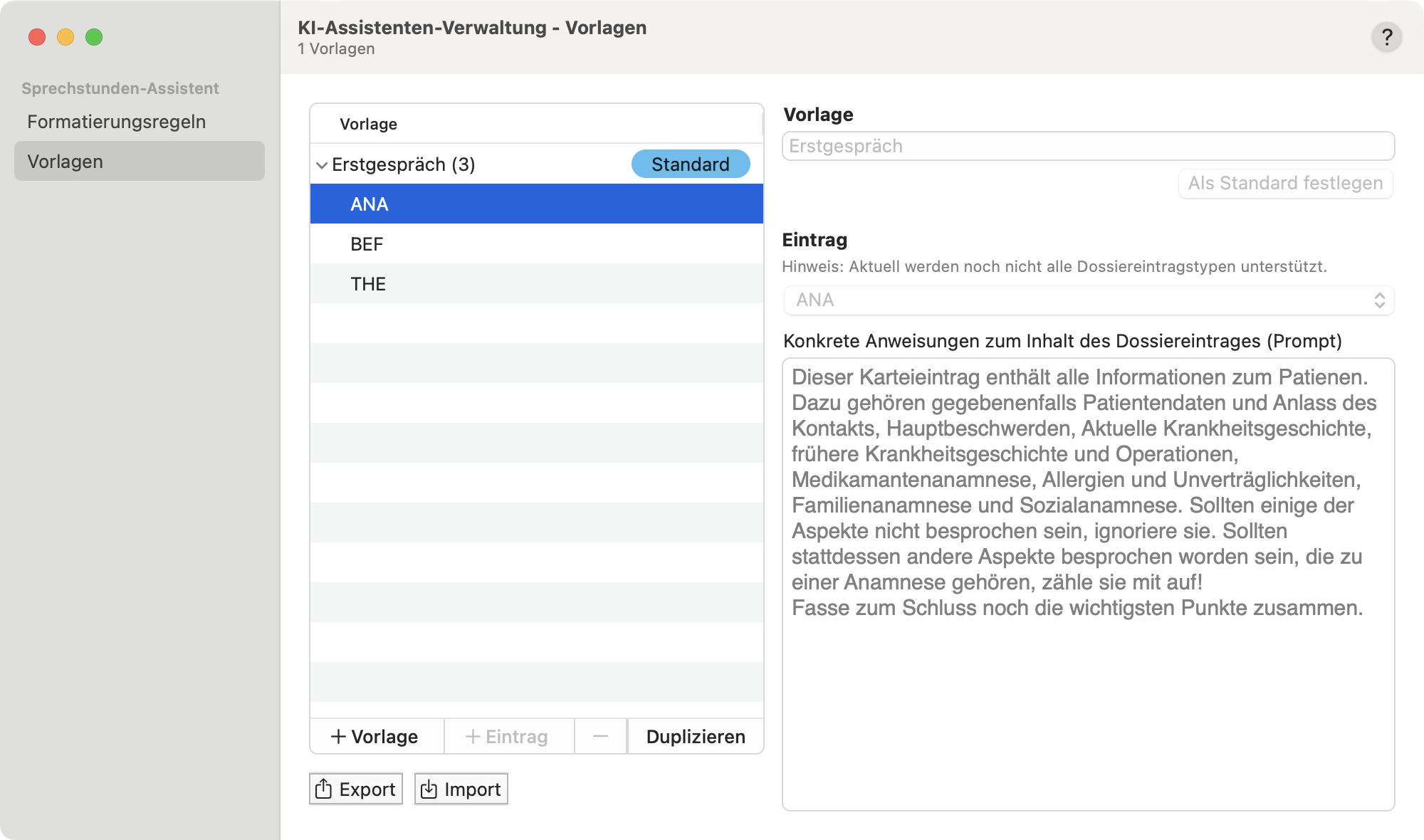Click the plus Vorlage add button
The width and height of the screenshot is (1424, 840).
(x=375, y=736)
